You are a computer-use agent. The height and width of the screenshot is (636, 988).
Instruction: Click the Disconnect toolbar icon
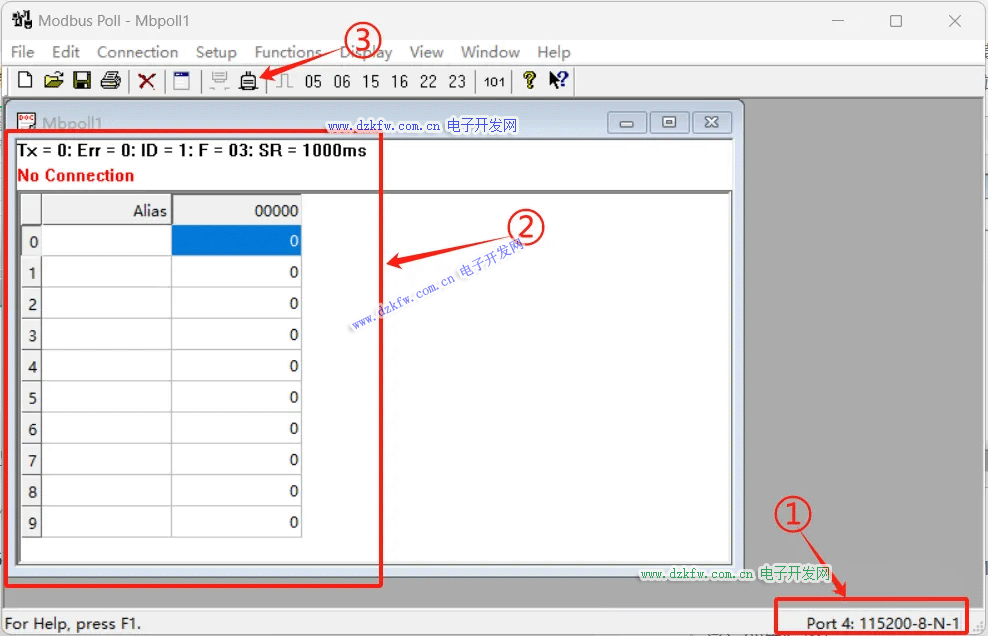point(219,81)
